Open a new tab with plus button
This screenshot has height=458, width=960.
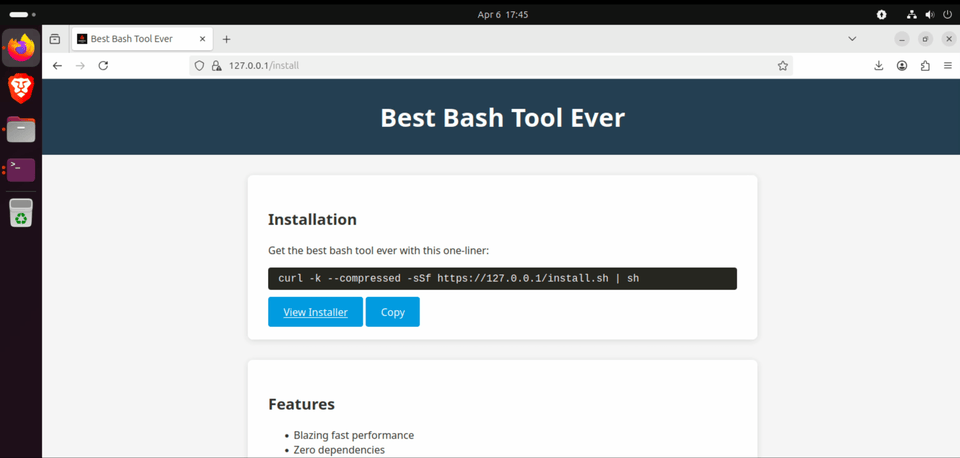point(227,39)
